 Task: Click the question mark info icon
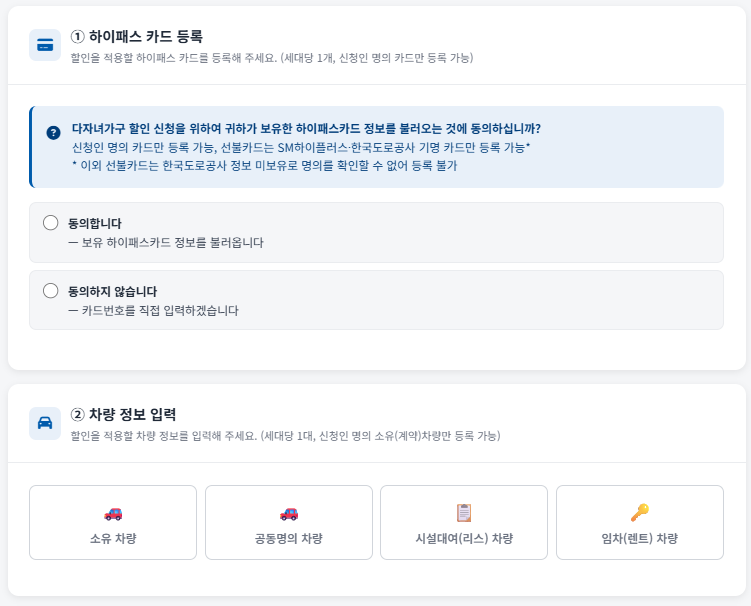pyautogui.click(x=53, y=133)
